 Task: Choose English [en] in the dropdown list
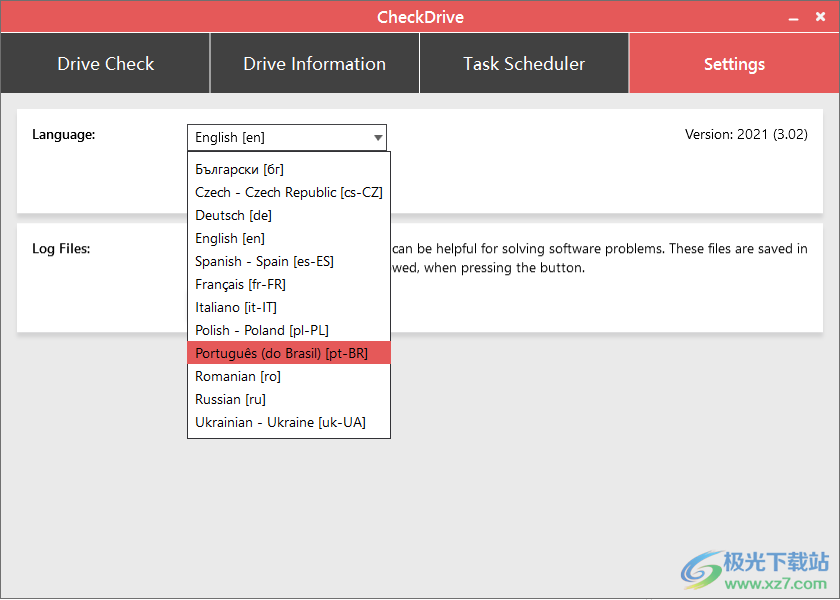pos(289,238)
